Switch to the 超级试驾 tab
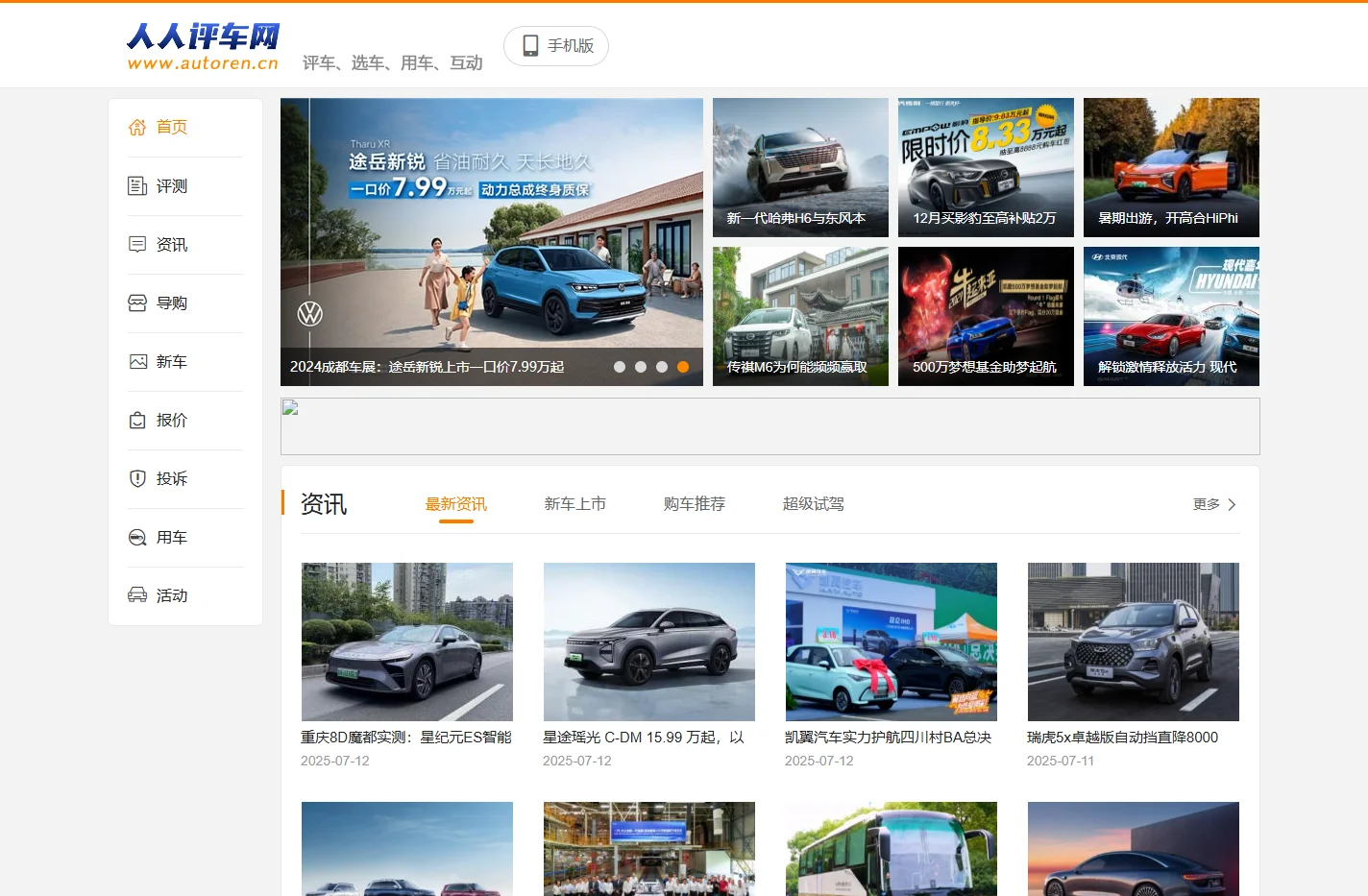 pyautogui.click(x=814, y=504)
